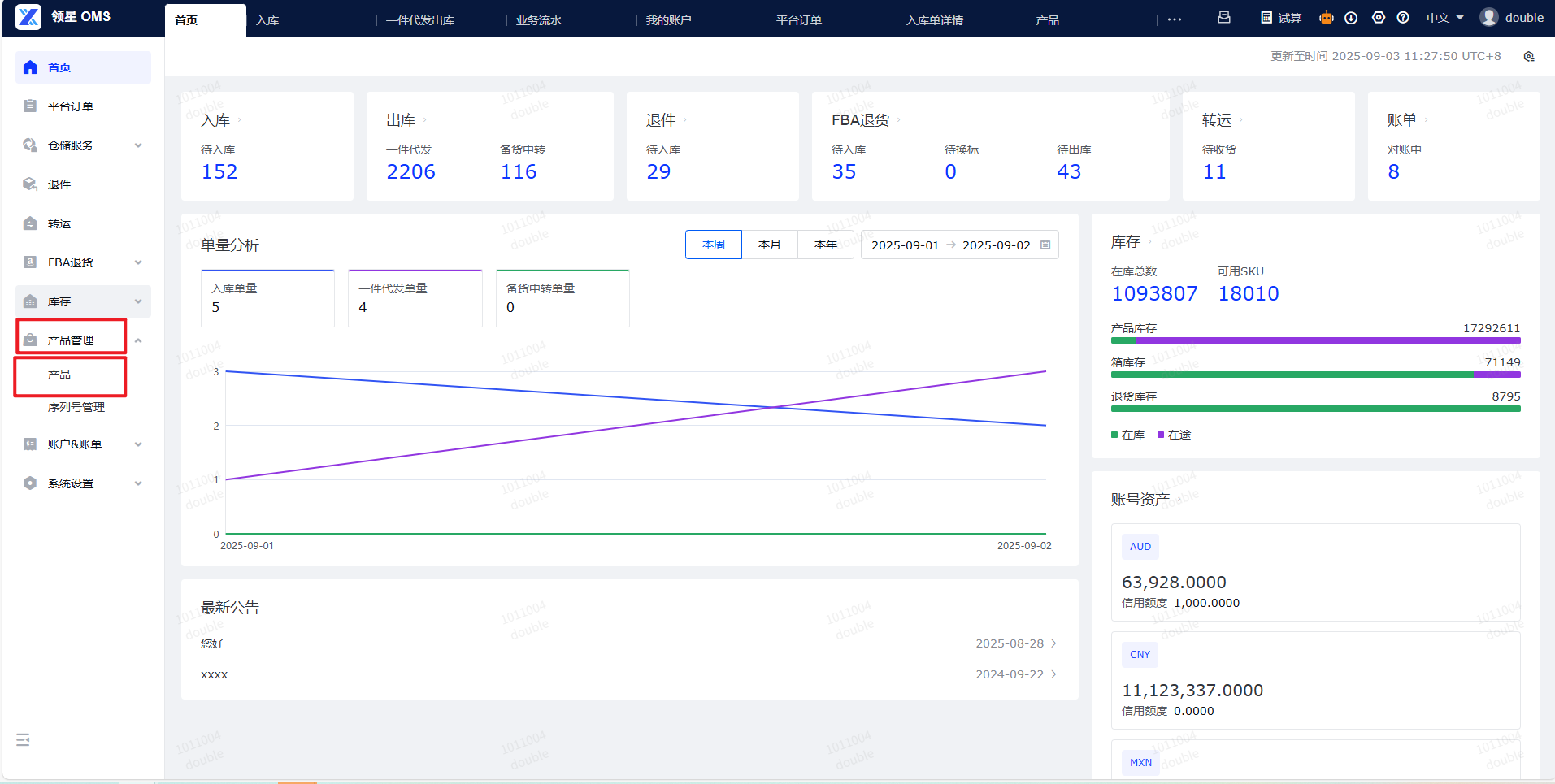
Task: Click the 备货中转 count 116
Action: (x=519, y=172)
